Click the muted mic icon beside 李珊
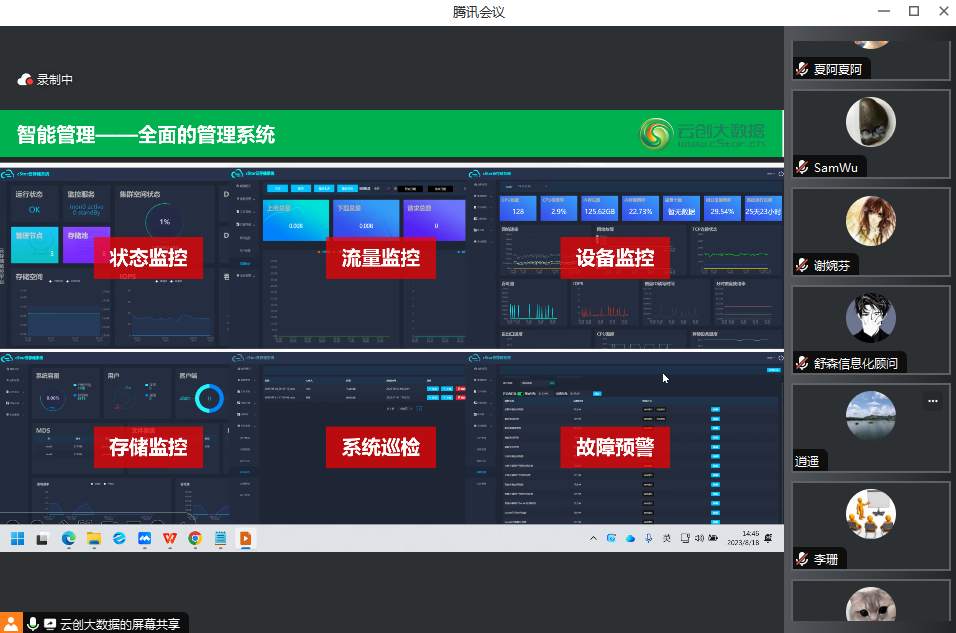Screen dimensions: 956x633 click(802, 559)
